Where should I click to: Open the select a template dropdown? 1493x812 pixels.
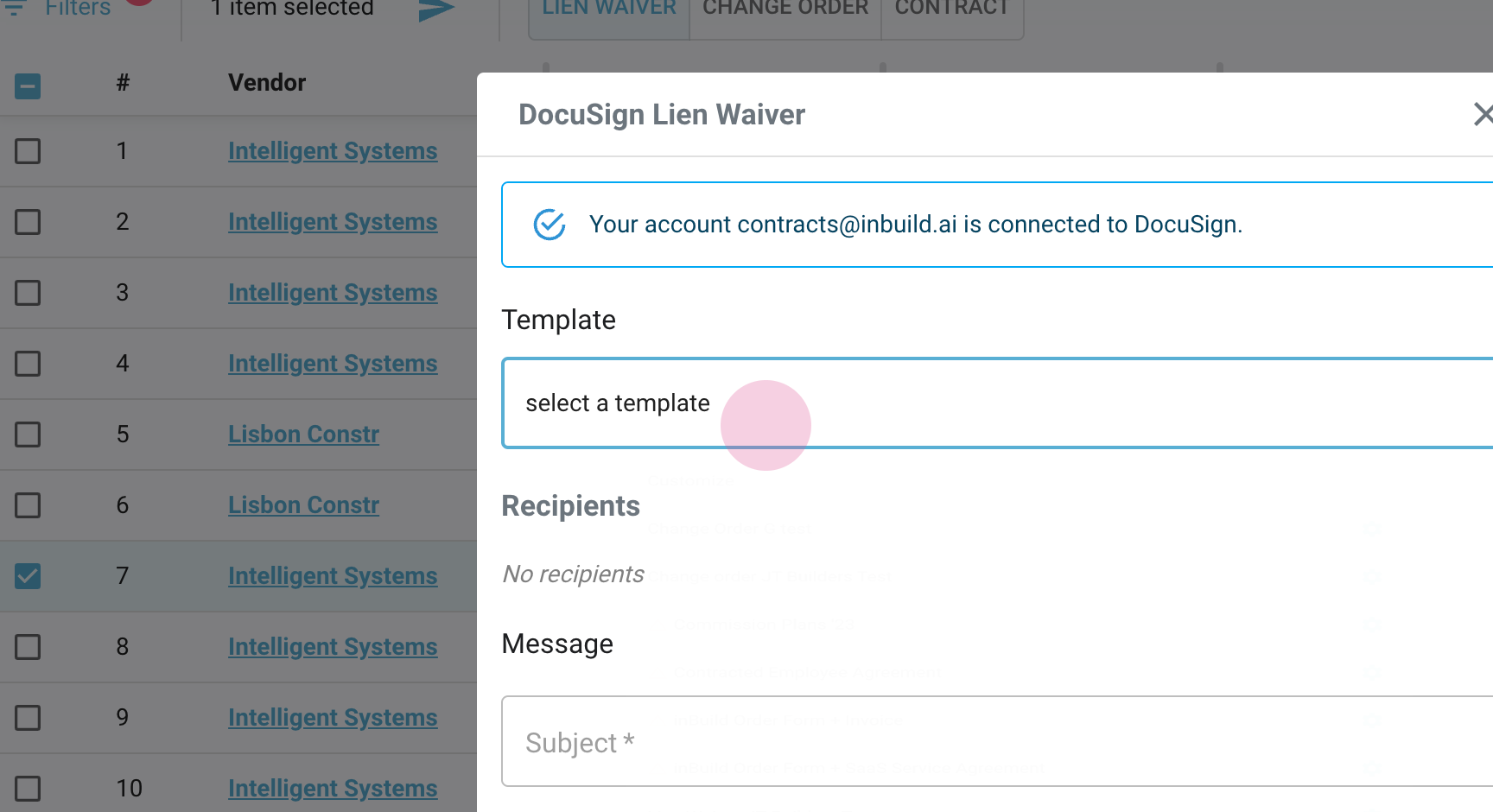pyautogui.click(x=994, y=403)
